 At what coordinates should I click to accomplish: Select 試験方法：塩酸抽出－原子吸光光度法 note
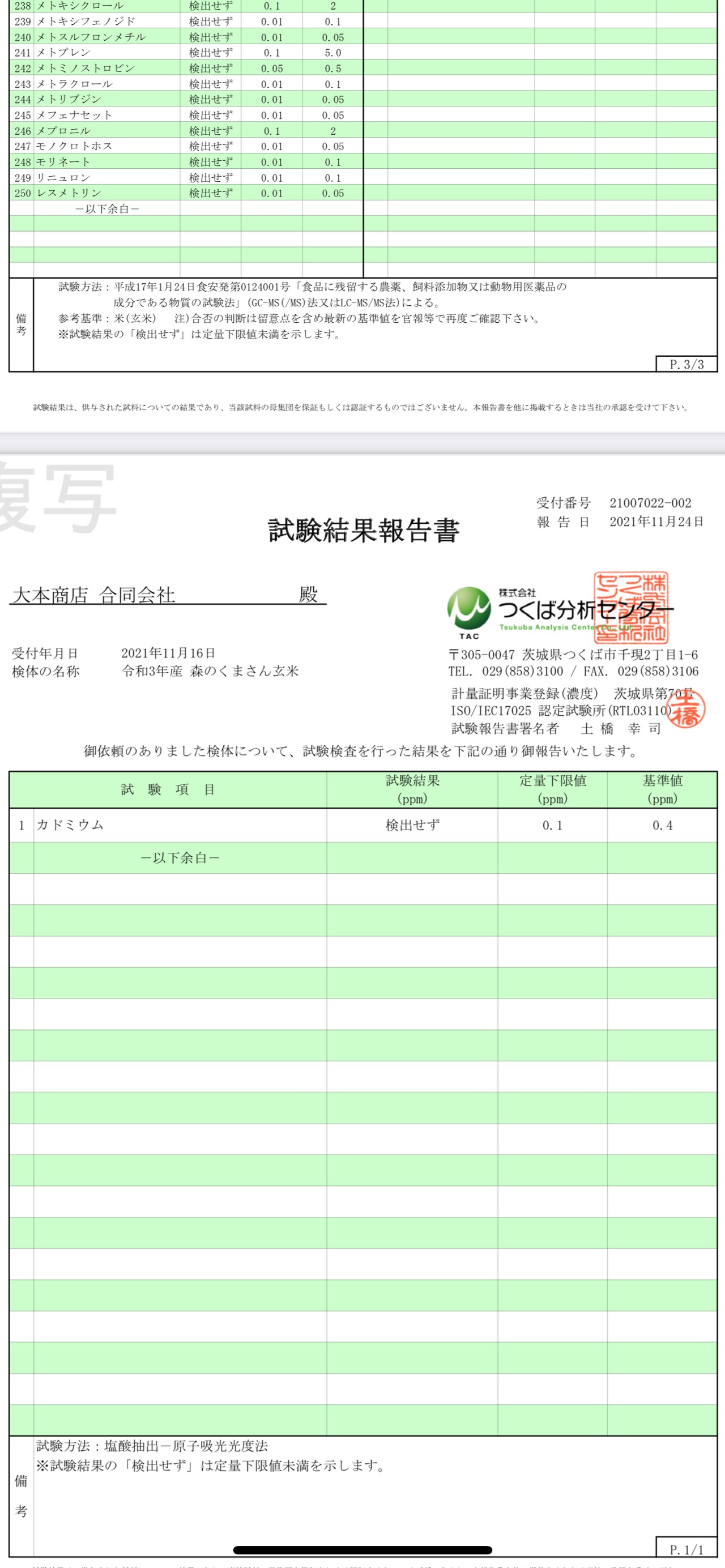[x=152, y=1446]
